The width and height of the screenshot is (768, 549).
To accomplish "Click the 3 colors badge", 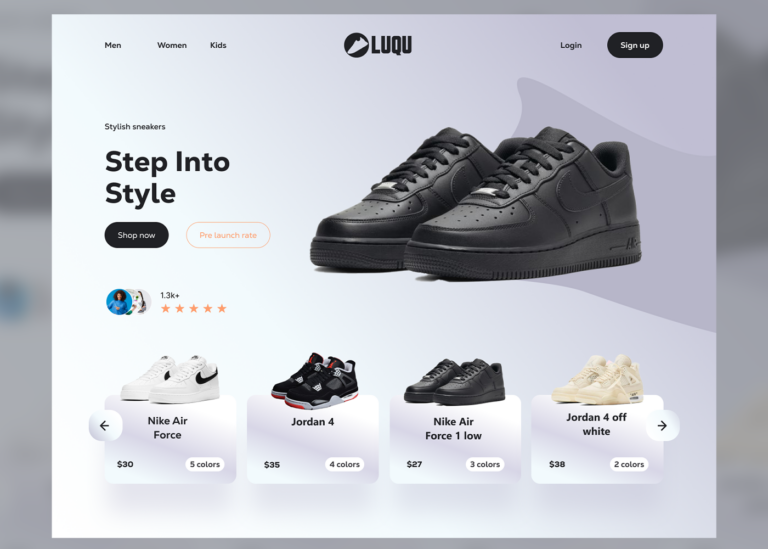I will 485,464.
